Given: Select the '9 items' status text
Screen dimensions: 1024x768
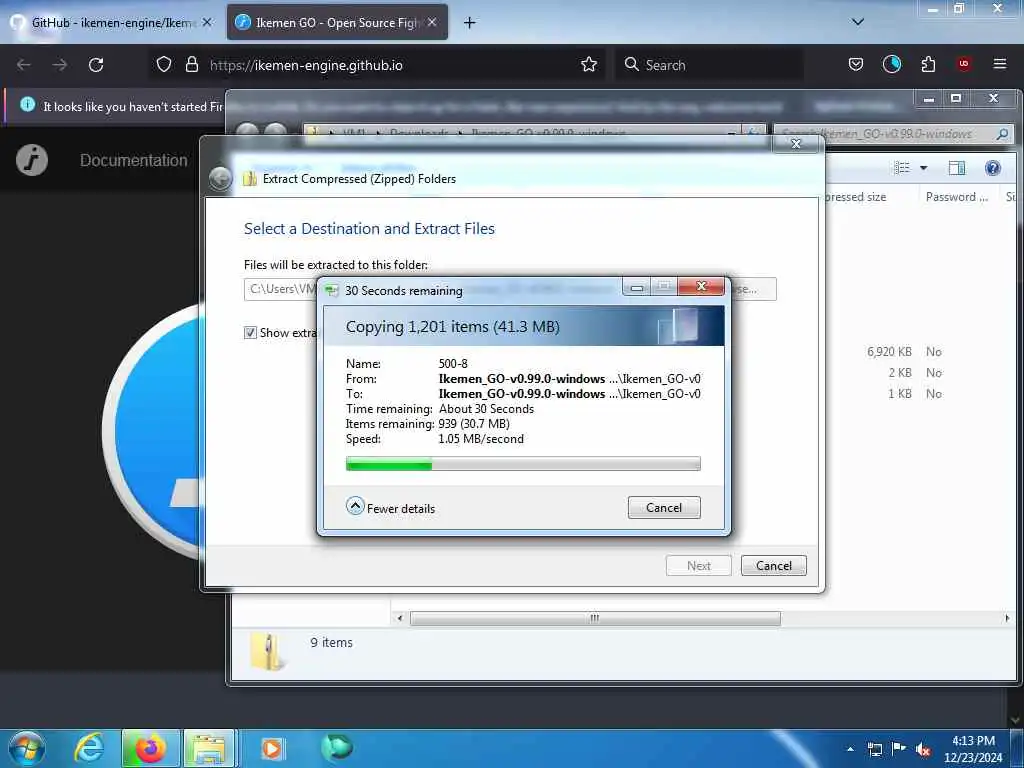Looking at the screenshot, I should click(331, 642).
